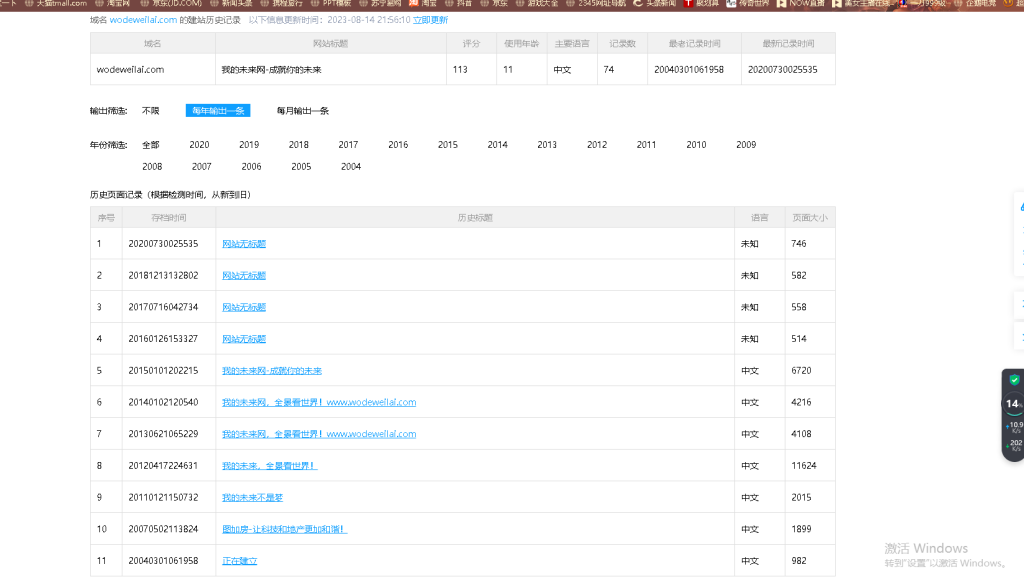This screenshot has width=1024, height=582.
Task: Select 全部 in the year filter
Action: [150, 145]
